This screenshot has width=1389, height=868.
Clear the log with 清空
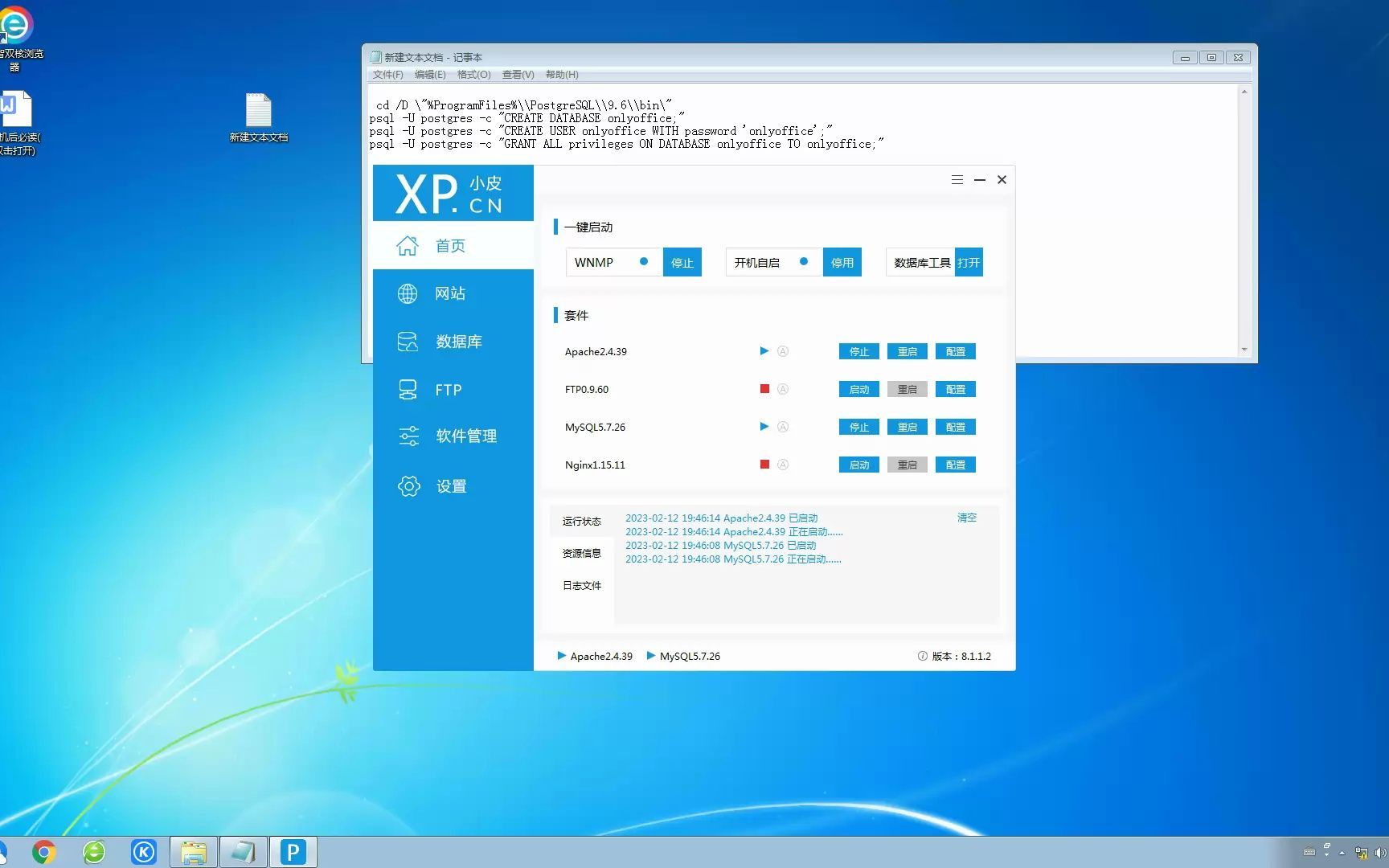click(x=967, y=518)
